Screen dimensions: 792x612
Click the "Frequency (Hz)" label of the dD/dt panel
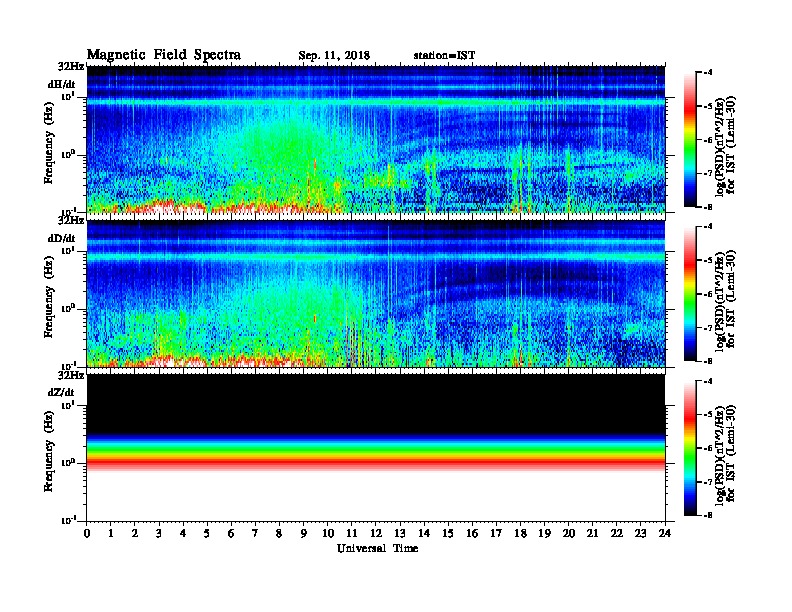coord(48,297)
